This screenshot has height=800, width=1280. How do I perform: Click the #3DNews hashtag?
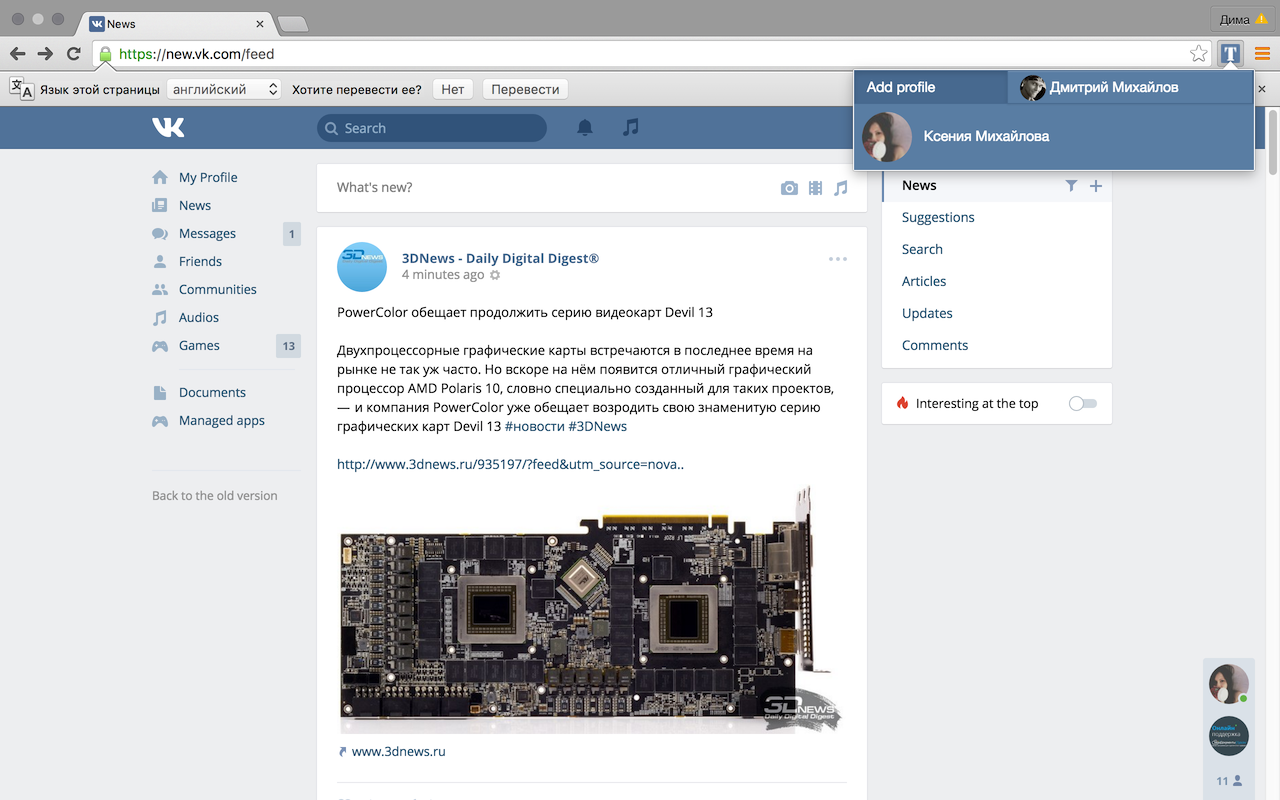(598, 426)
